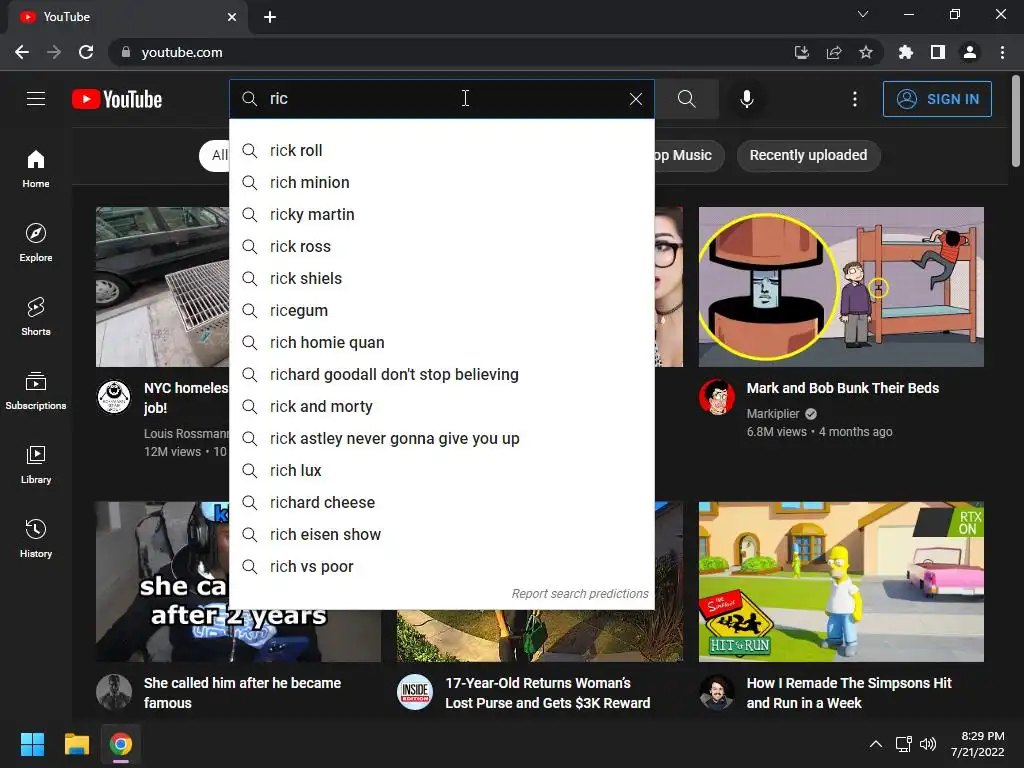Open Shorts in the sidebar
The image size is (1024, 768).
coord(36,316)
